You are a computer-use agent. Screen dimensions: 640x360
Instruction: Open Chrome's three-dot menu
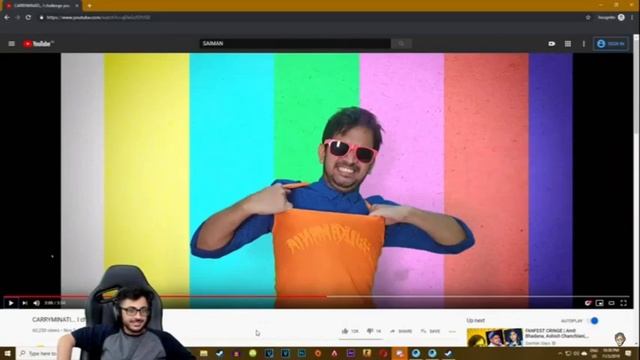(x=632, y=18)
